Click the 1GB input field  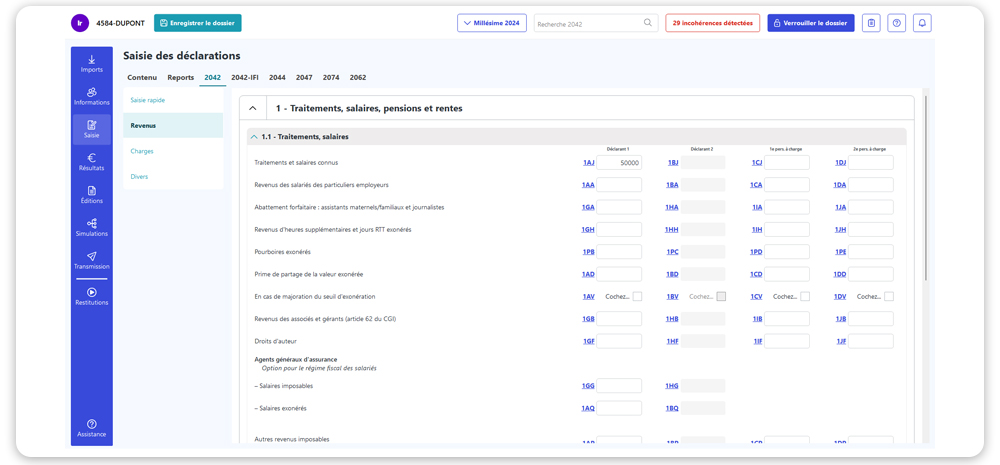(x=619, y=319)
